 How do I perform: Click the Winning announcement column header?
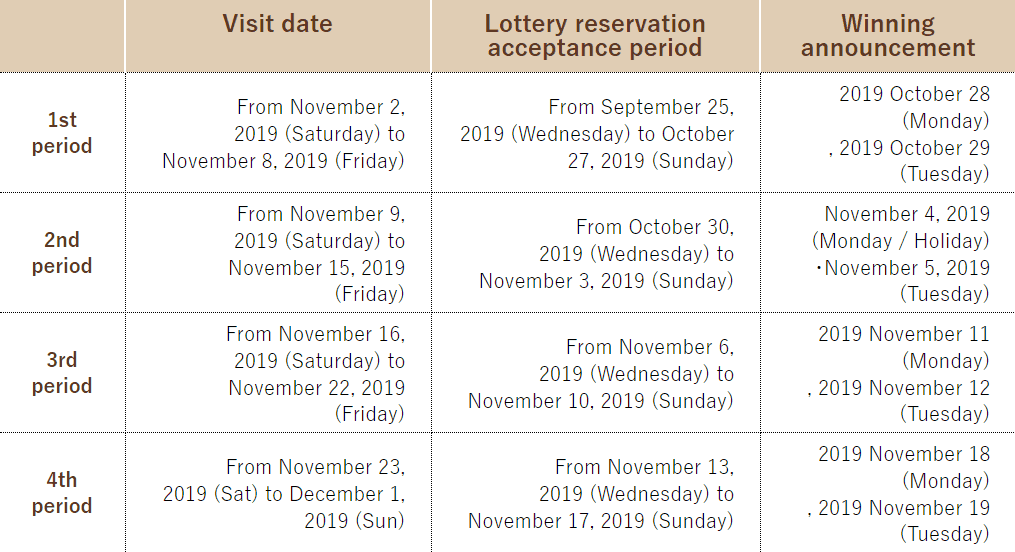click(x=887, y=36)
